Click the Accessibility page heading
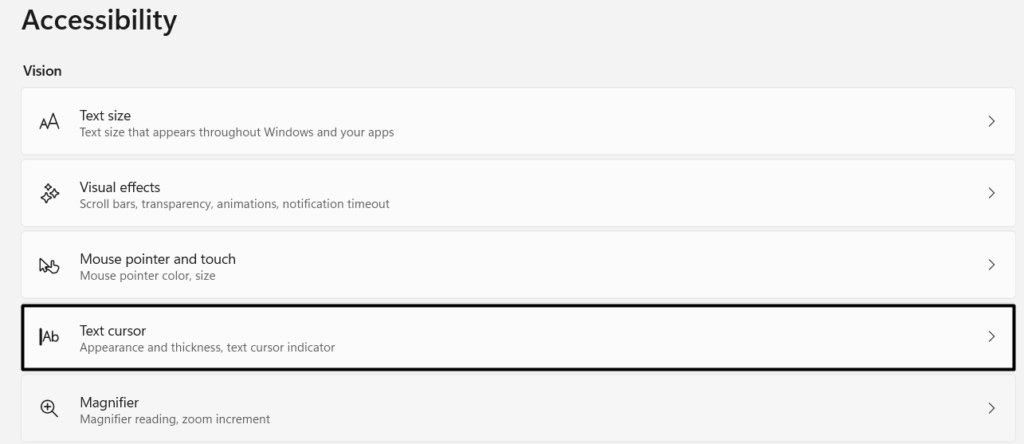The height and width of the screenshot is (444, 1024). tap(99, 19)
